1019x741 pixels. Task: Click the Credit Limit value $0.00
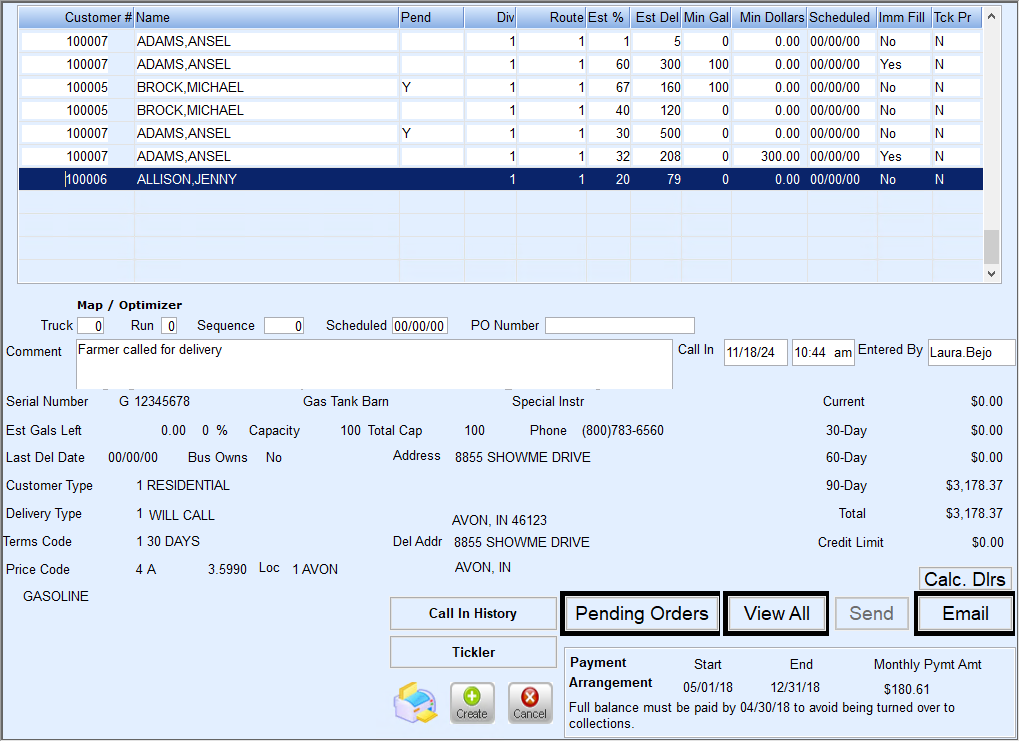tap(987, 542)
